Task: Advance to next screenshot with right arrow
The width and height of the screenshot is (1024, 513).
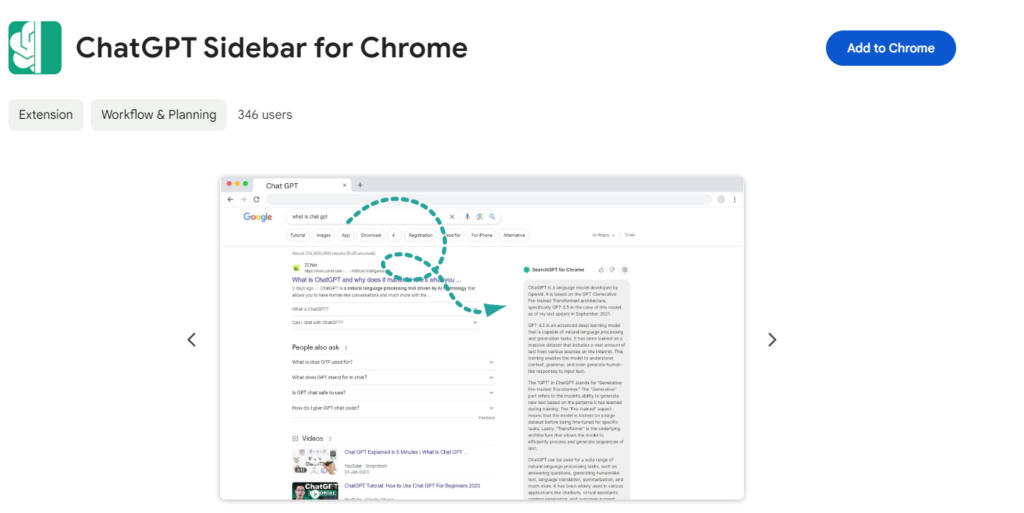Action: point(772,339)
